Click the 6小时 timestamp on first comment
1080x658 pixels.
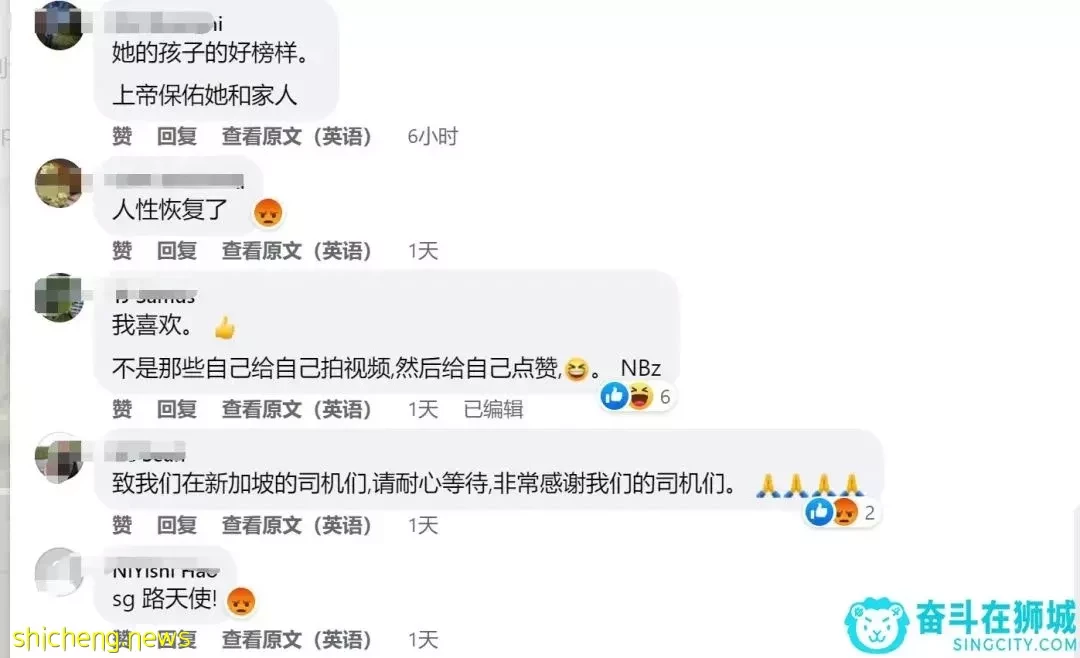pos(433,136)
